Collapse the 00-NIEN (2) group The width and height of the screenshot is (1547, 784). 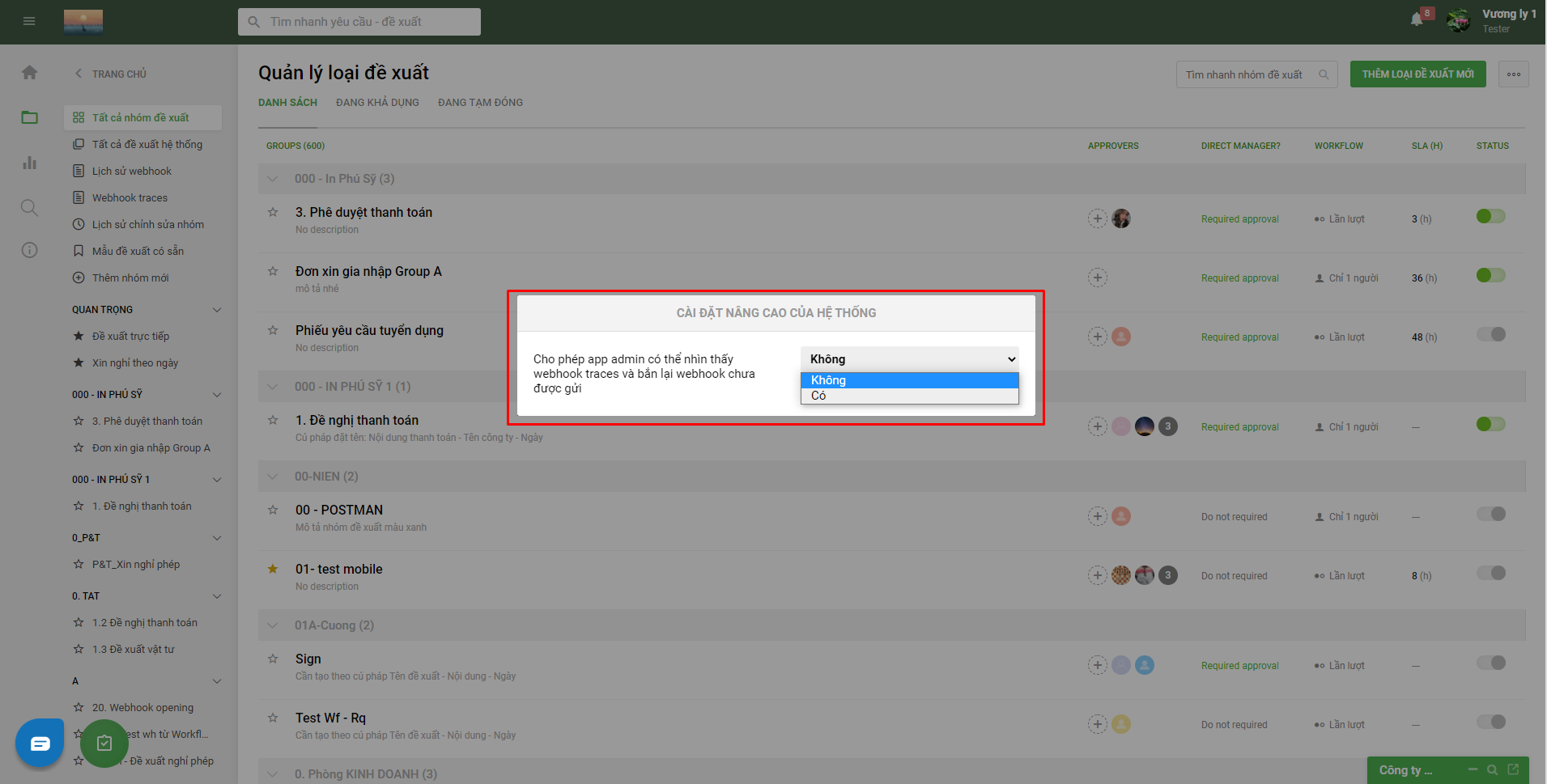coord(273,477)
